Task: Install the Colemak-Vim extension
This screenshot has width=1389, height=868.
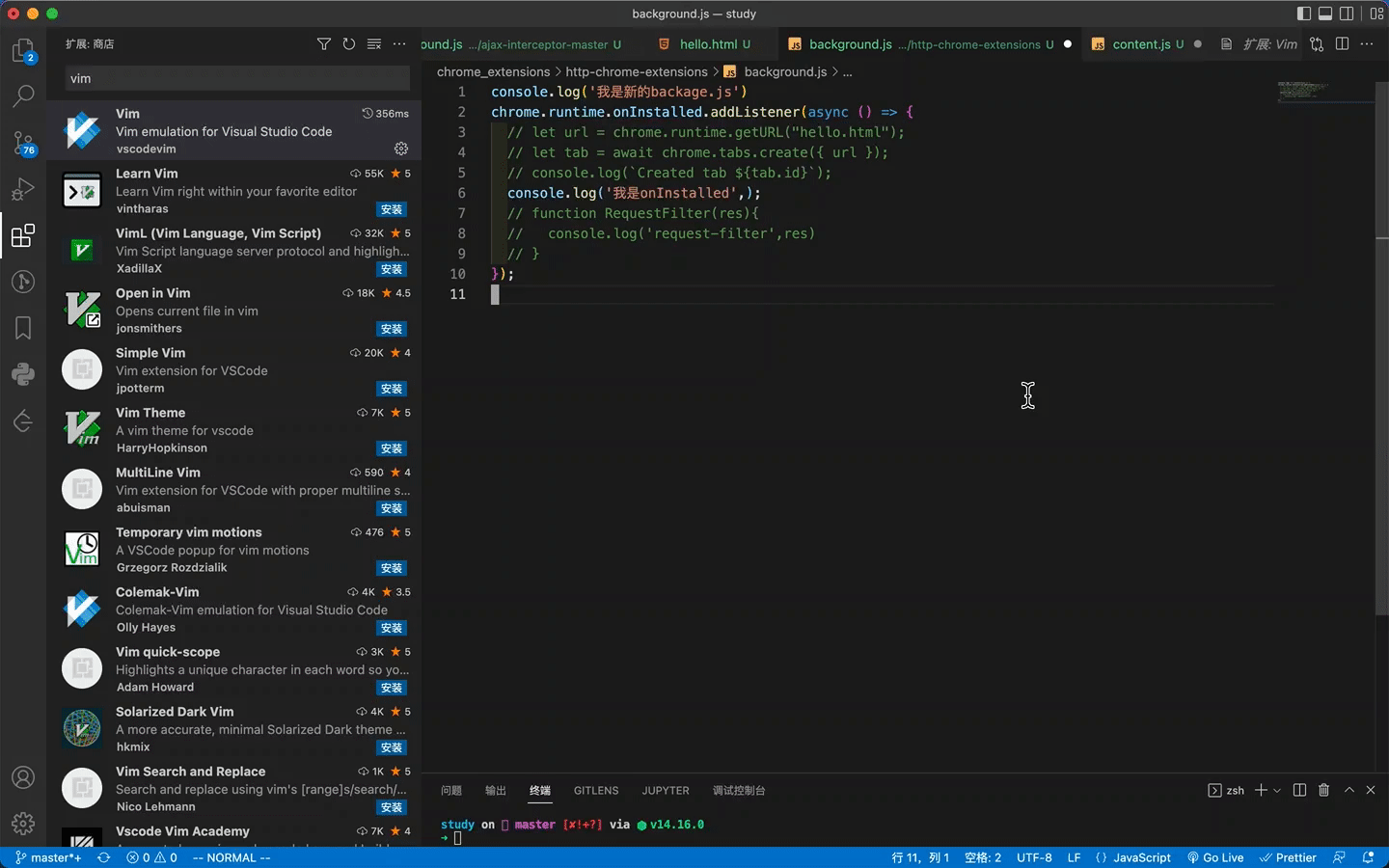Action: [x=392, y=628]
